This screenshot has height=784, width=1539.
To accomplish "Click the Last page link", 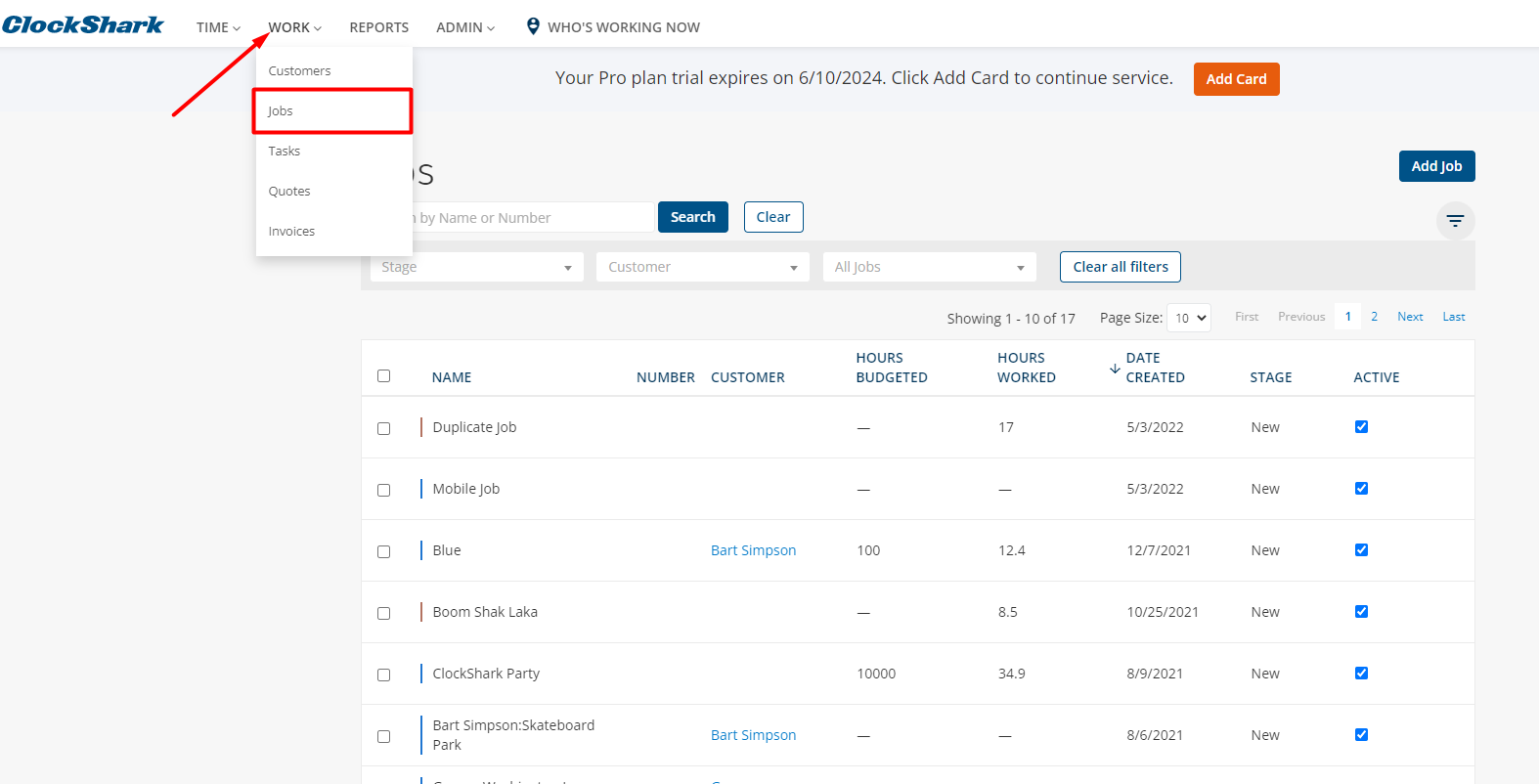I will (1454, 317).
